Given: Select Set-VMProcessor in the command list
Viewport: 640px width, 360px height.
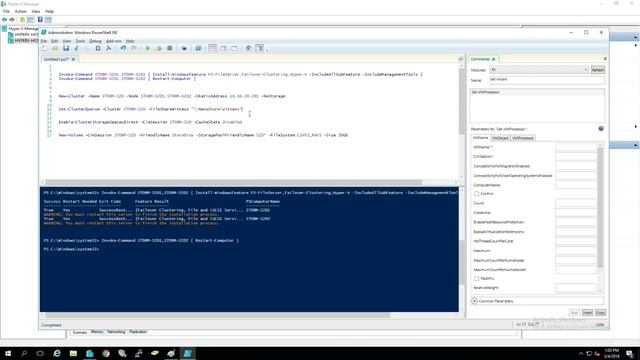Looking at the screenshot, I should pyautogui.click(x=537, y=92).
